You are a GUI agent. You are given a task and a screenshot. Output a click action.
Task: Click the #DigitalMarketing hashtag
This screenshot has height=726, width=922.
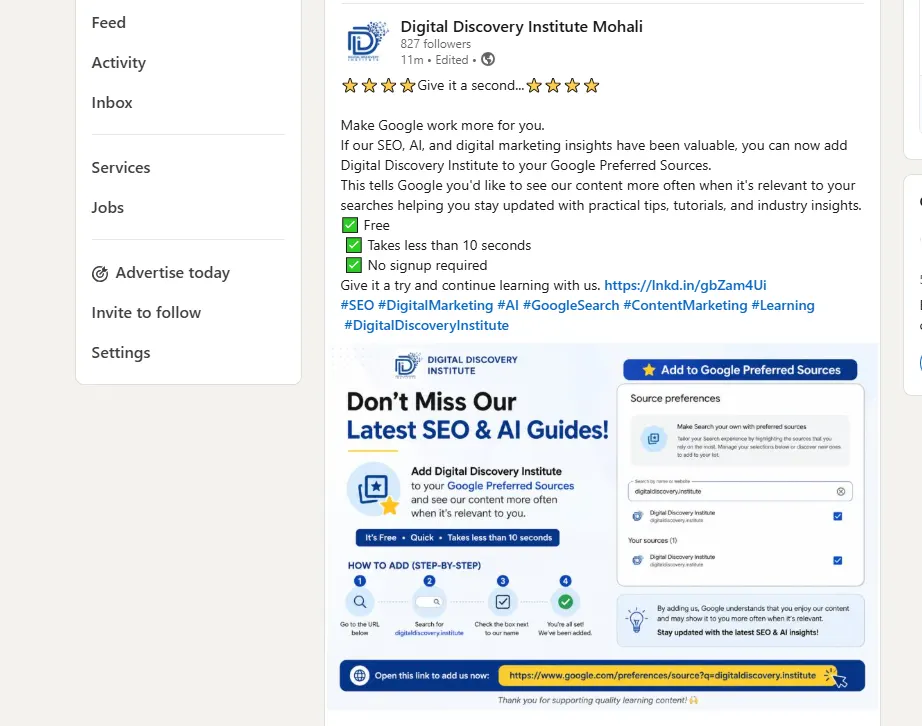tap(435, 305)
